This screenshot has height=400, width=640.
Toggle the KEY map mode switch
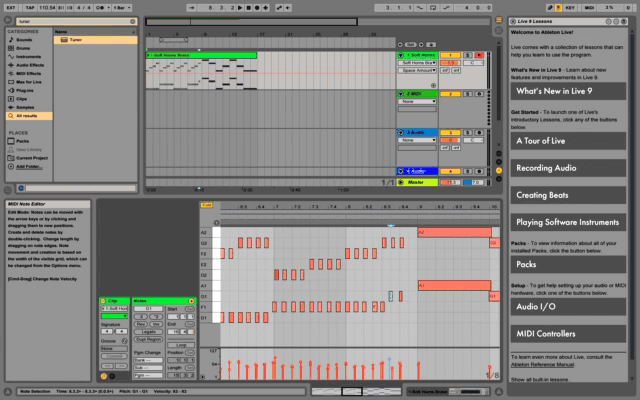tap(570, 7)
